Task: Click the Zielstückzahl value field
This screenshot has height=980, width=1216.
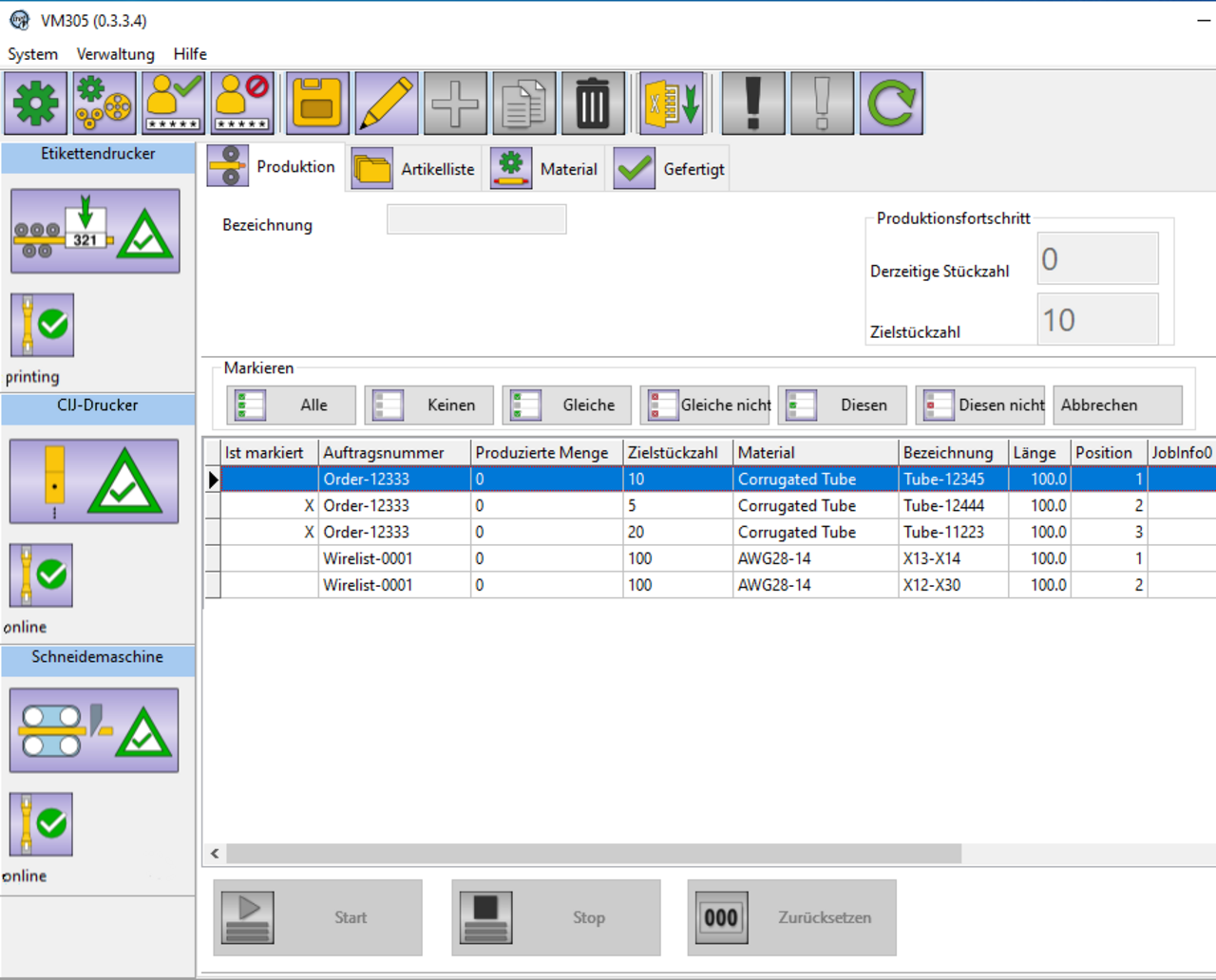Action: (x=1097, y=319)
